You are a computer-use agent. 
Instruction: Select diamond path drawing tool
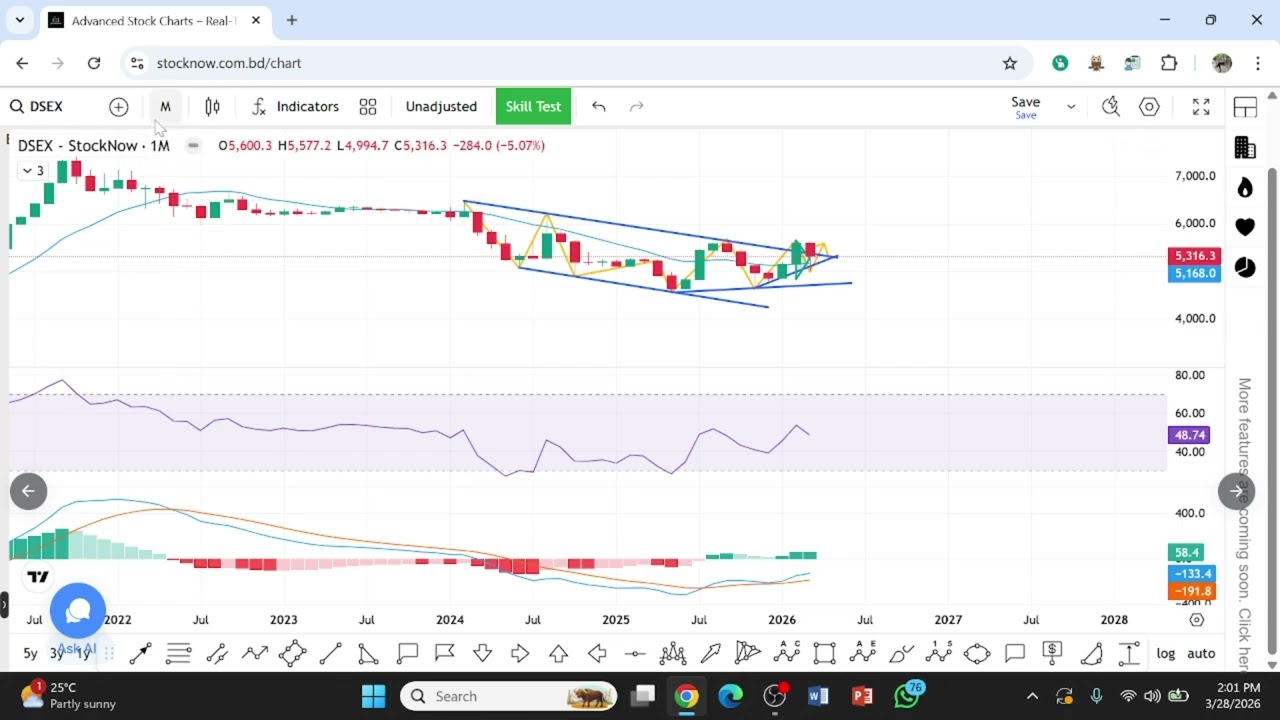[293, 654]
